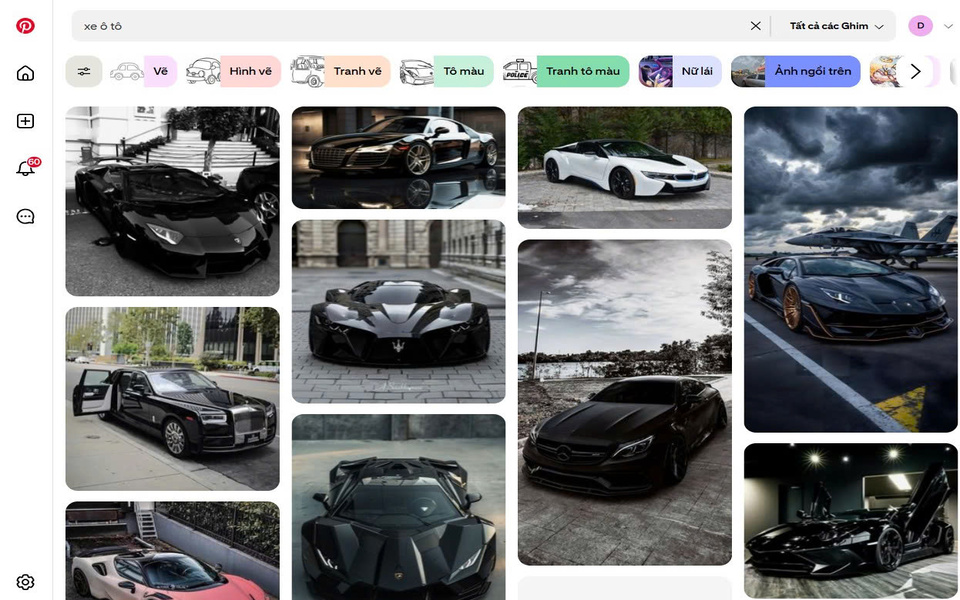
Task: Go to the Home feed icon
Action: (25, 73)
